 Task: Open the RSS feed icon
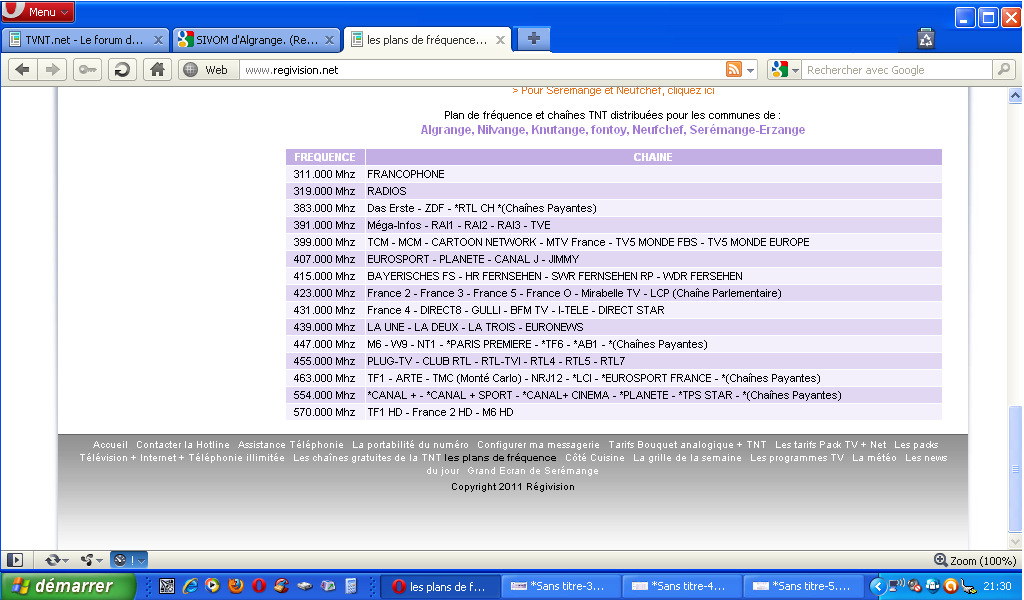(x=734, y=69)
